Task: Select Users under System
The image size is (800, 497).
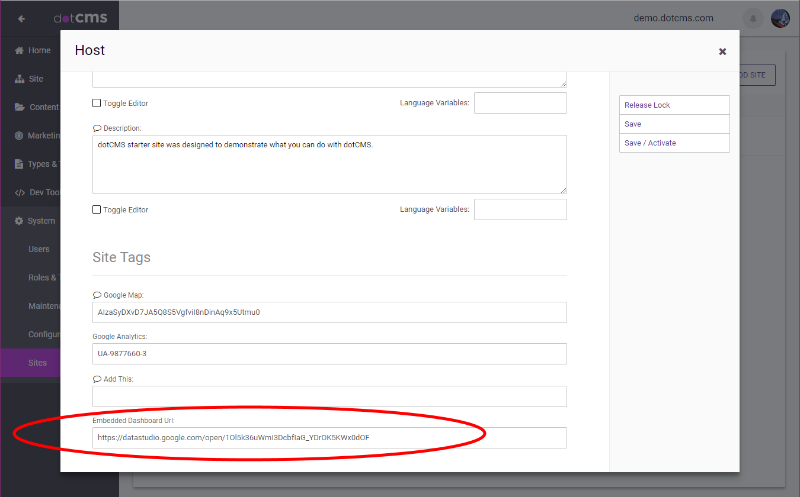Action: tap(39, 249)
